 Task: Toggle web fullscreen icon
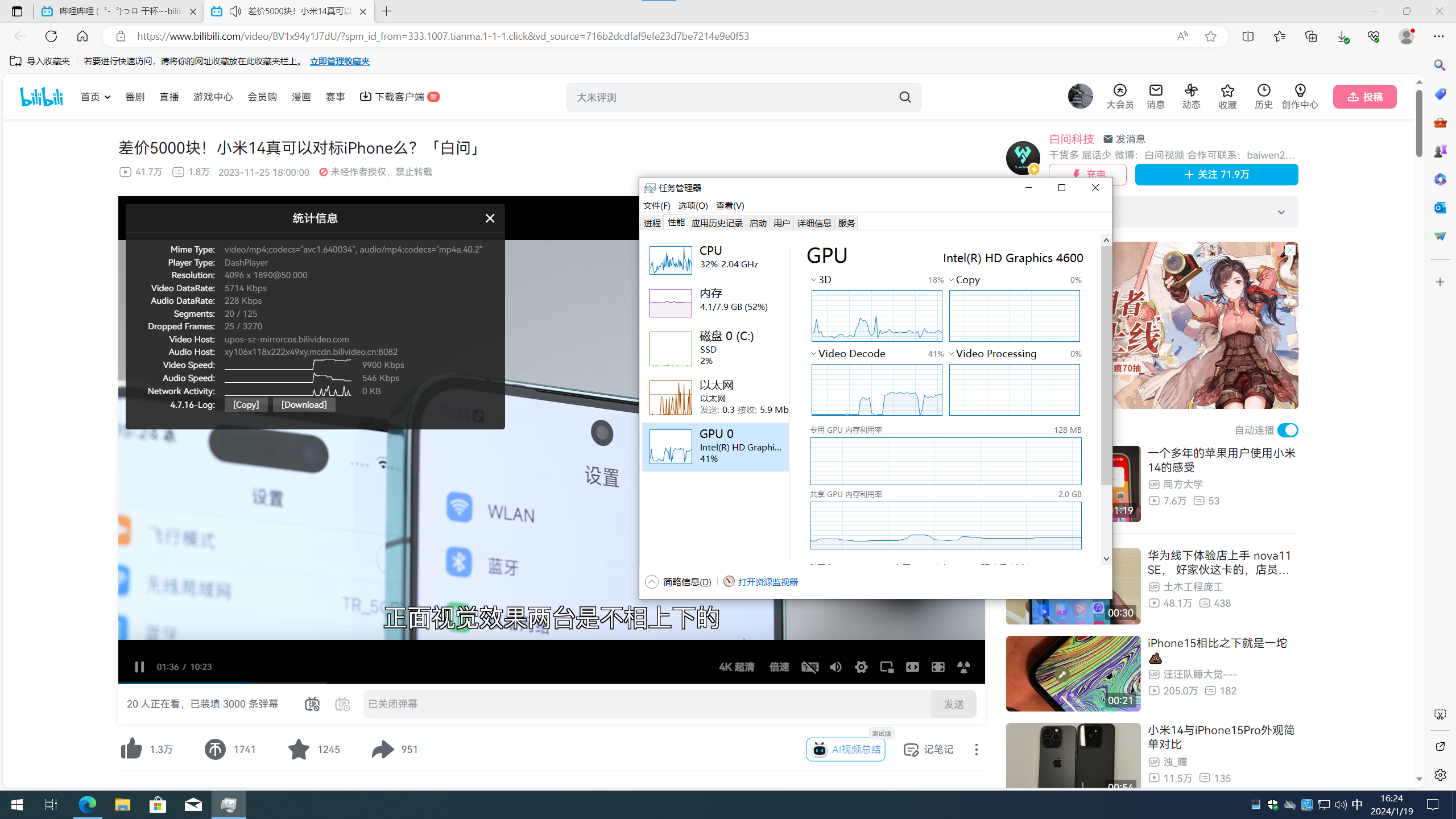click(x=938, y=667)
